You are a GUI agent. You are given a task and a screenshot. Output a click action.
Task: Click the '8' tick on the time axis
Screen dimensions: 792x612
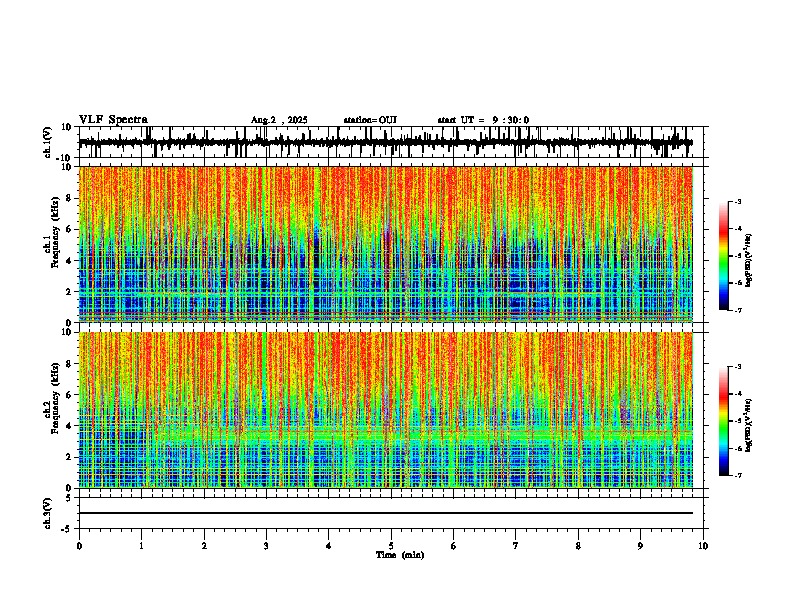coord(578,546)
